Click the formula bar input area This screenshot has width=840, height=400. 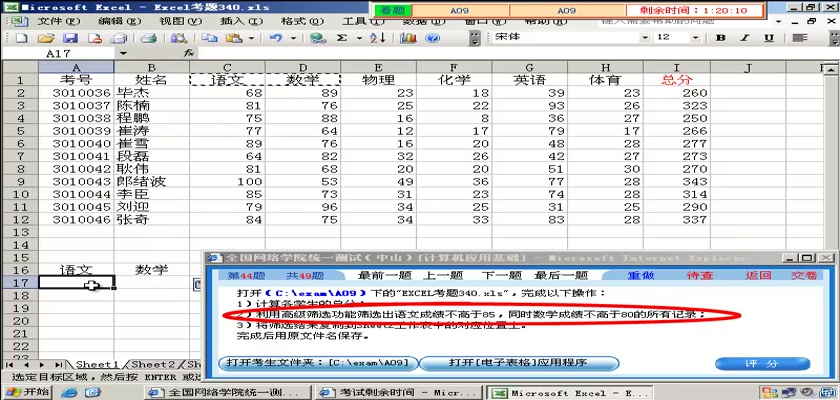coord(517,54)
